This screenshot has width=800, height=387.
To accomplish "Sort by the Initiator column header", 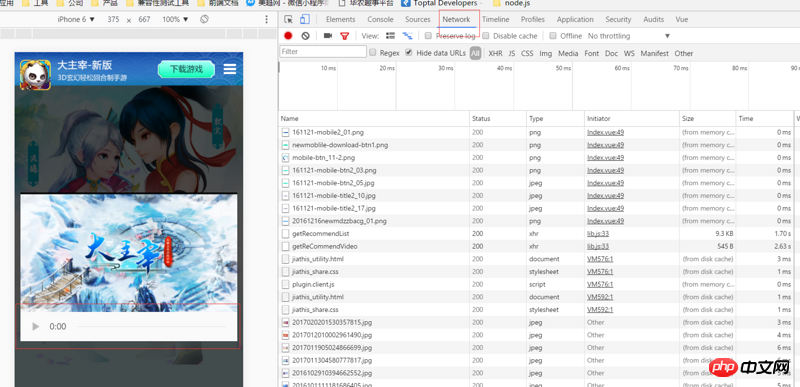I will pyautogui.click(x=632, y=118).
